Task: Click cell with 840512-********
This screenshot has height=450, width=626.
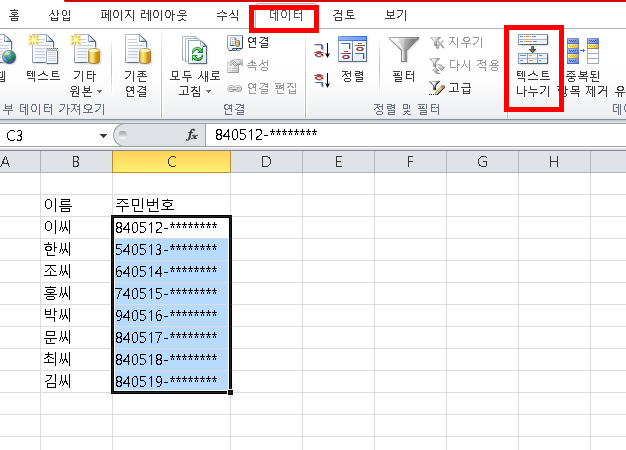Action: [x=171, y=227]
